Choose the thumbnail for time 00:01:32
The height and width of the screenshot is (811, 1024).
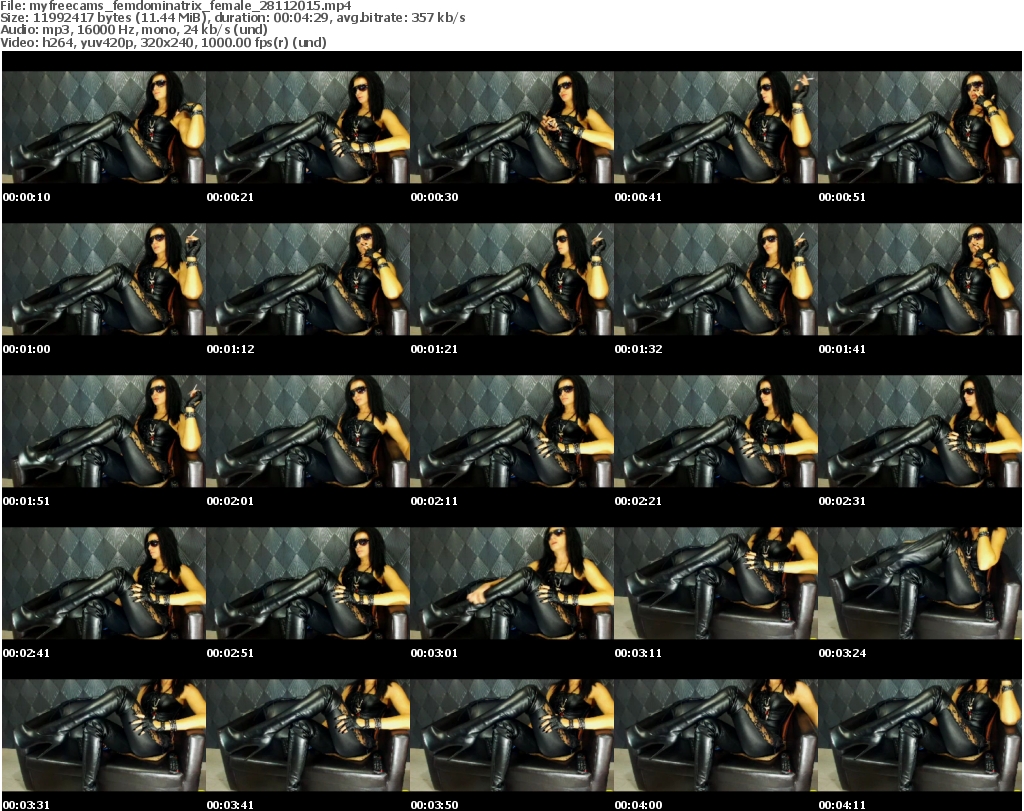[716, 279]
